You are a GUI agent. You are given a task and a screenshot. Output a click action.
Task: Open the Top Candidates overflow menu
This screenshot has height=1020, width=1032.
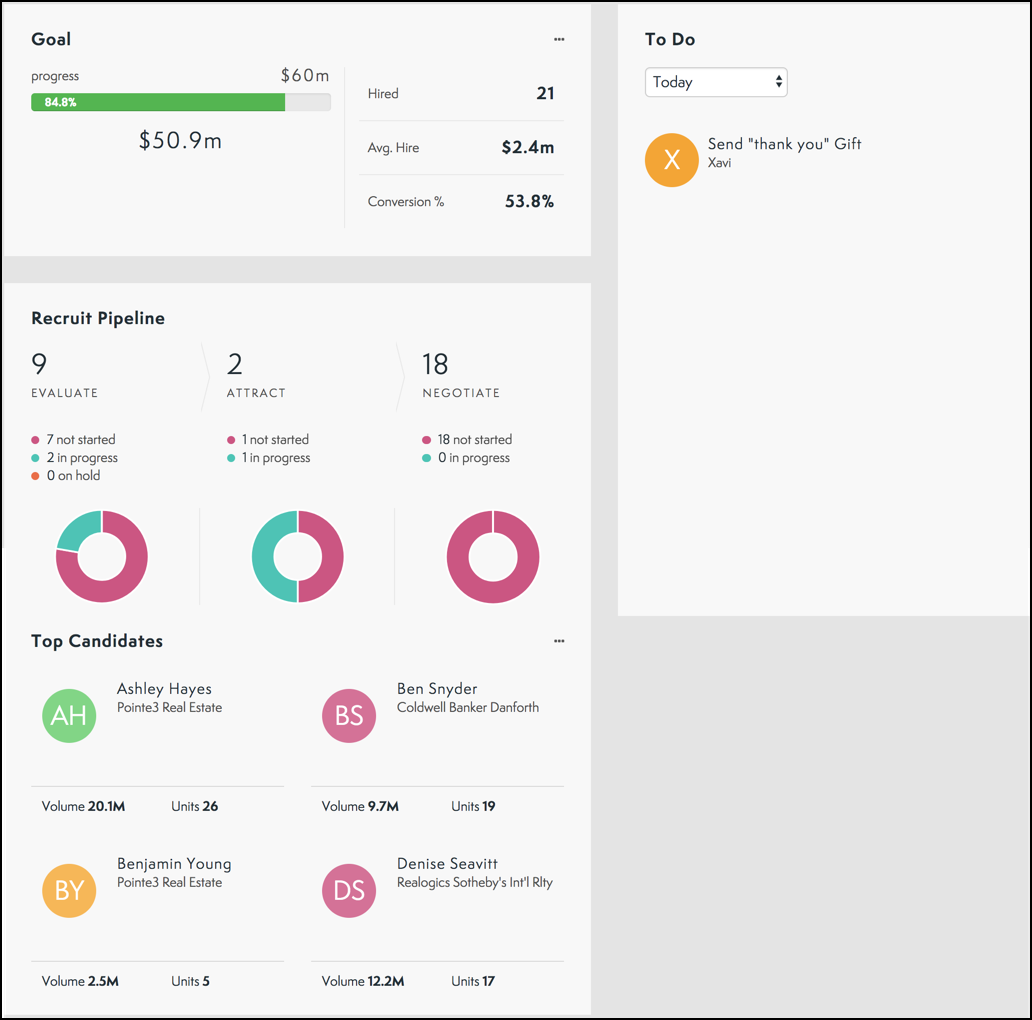point(559,641)
